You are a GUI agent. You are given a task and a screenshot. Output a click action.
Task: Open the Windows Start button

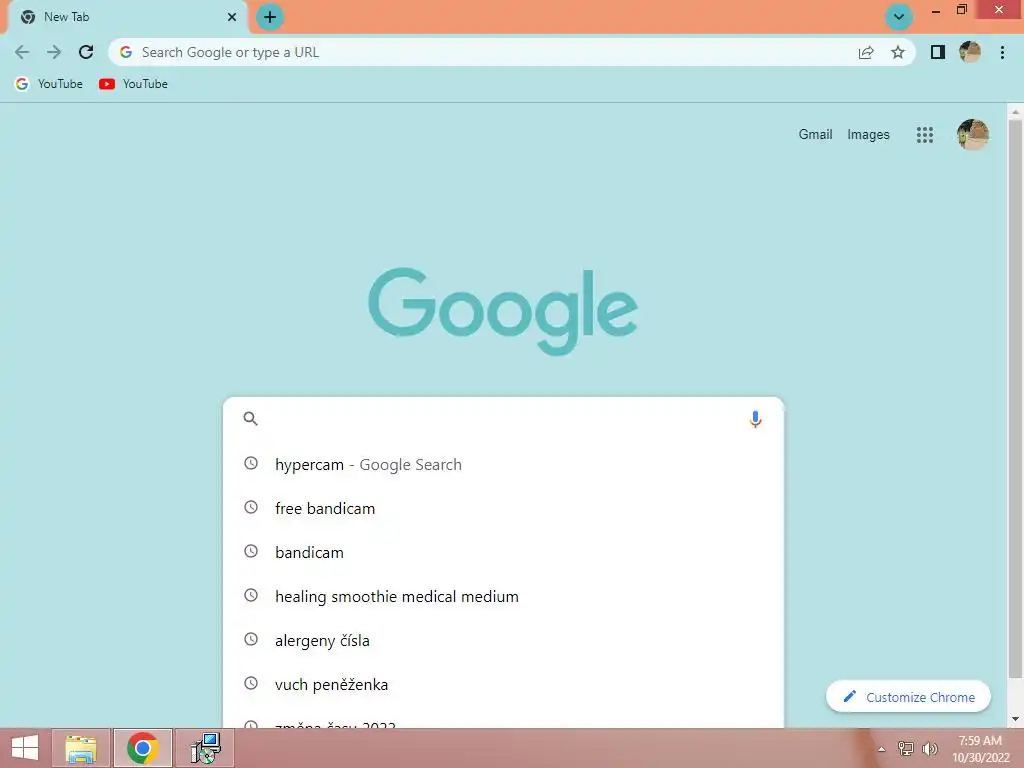point(25,748)
